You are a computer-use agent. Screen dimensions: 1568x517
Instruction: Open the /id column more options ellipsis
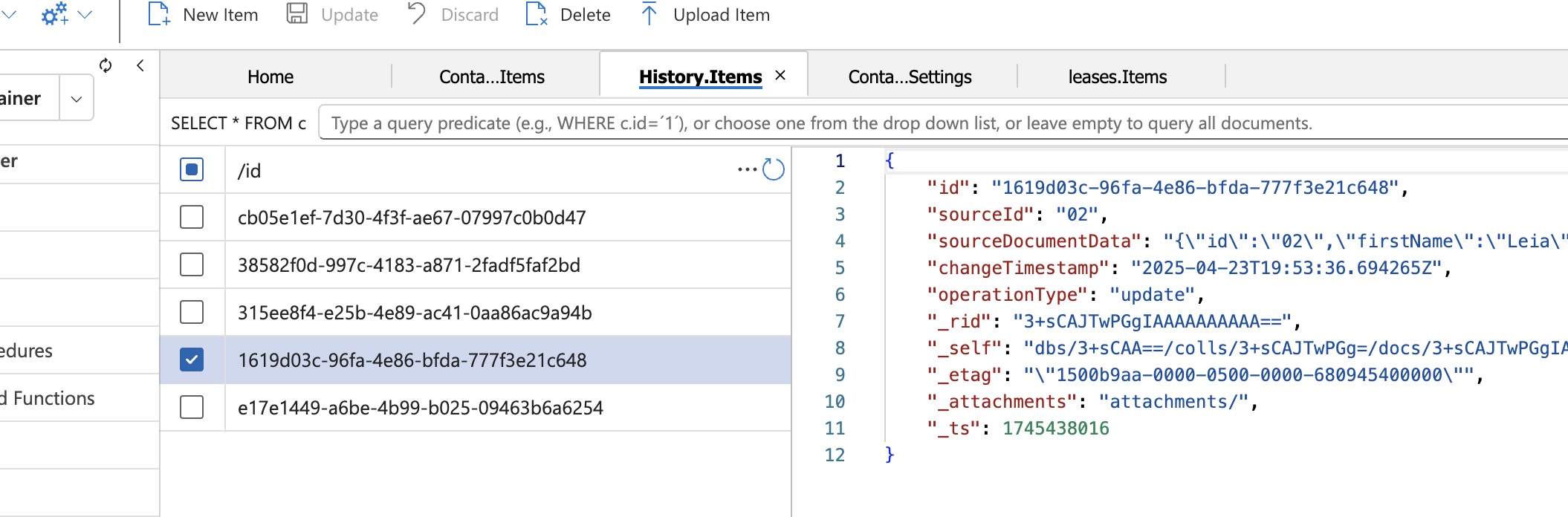click(x=746, y=169)
